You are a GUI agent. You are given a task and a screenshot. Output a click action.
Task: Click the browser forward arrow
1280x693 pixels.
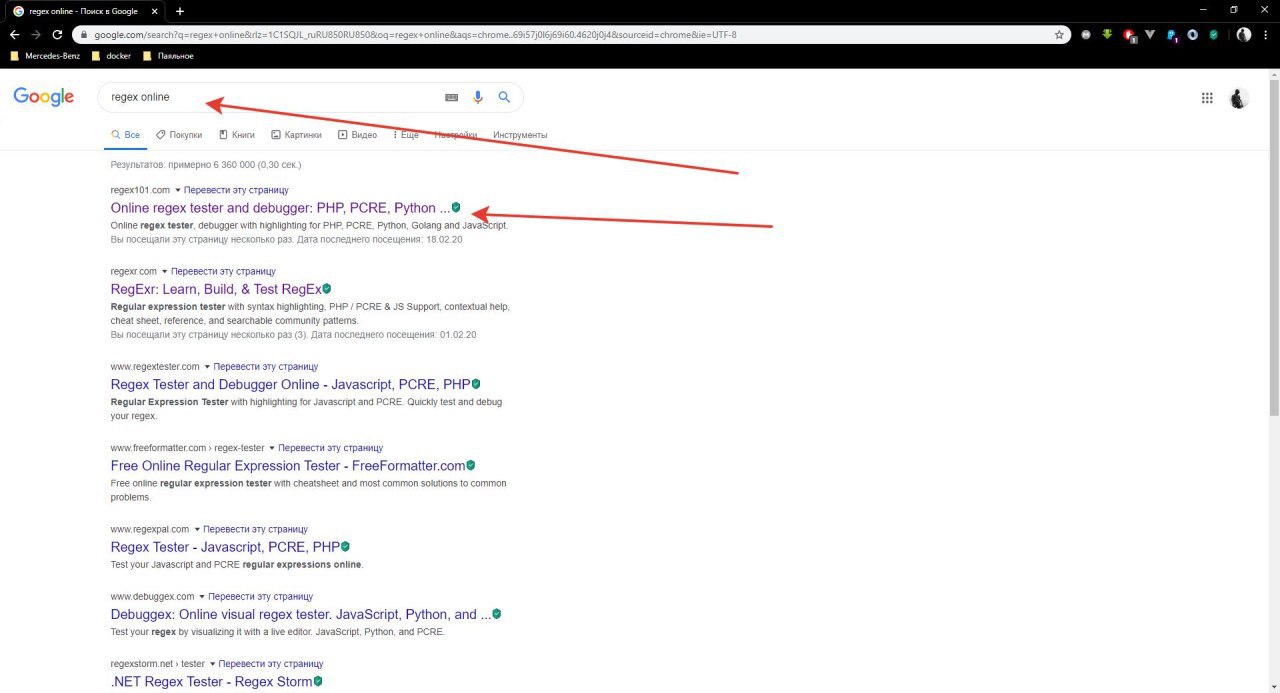point(36,34)
